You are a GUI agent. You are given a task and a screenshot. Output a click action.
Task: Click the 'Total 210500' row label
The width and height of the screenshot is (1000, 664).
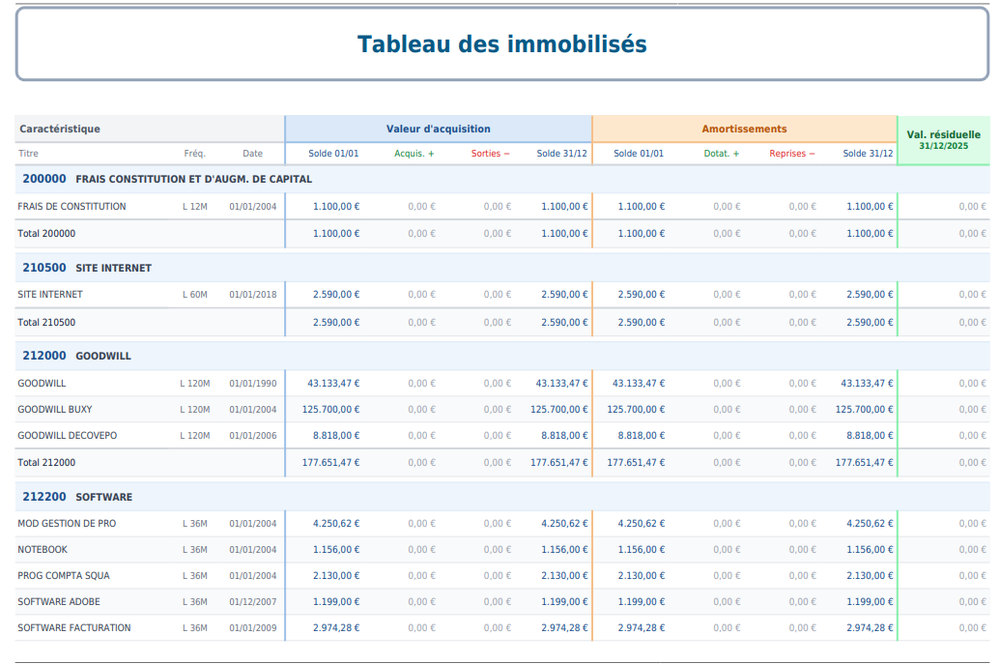point(46,323)
